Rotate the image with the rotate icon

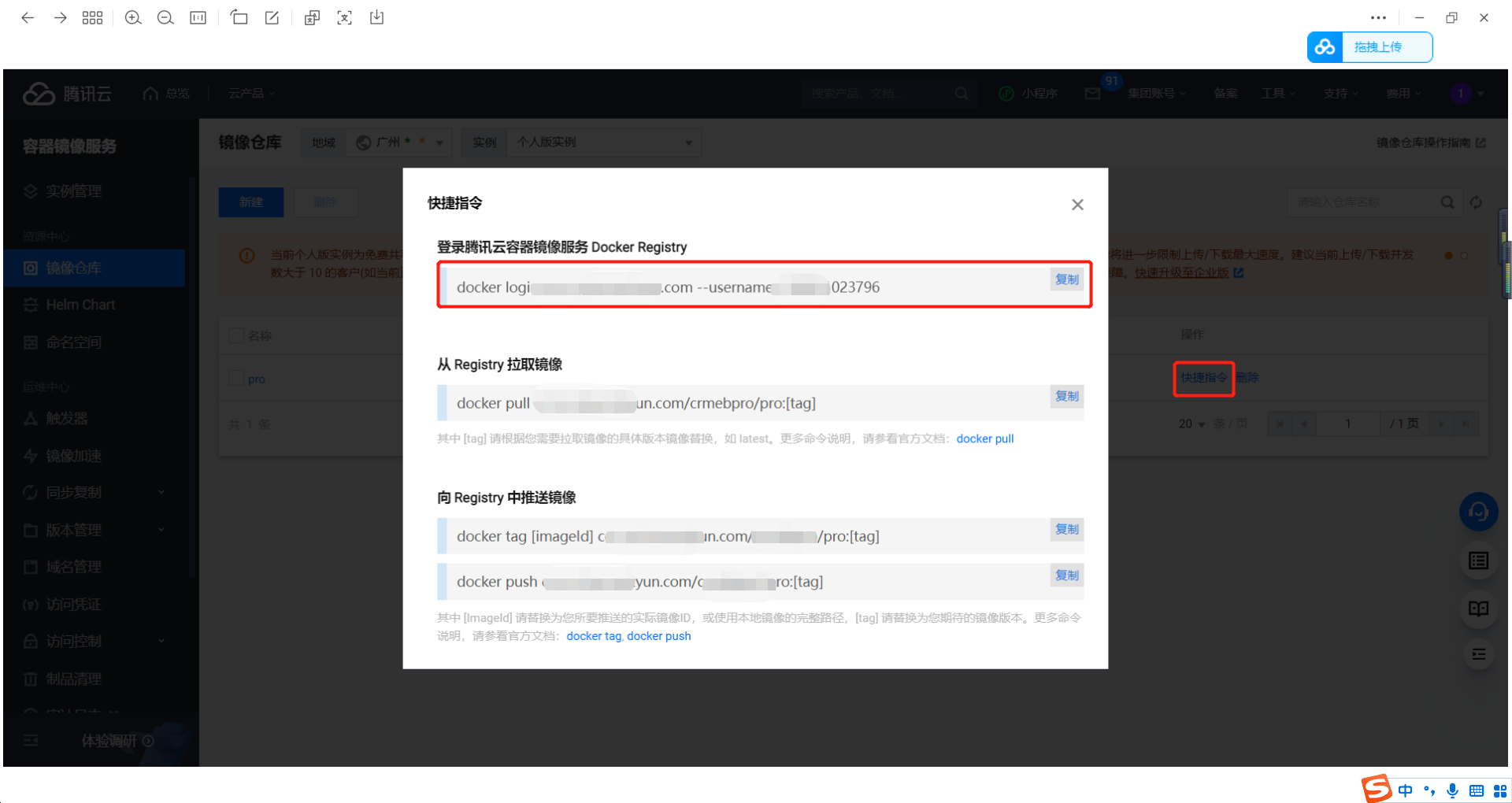pyautogui.click(x=239, y=17)
